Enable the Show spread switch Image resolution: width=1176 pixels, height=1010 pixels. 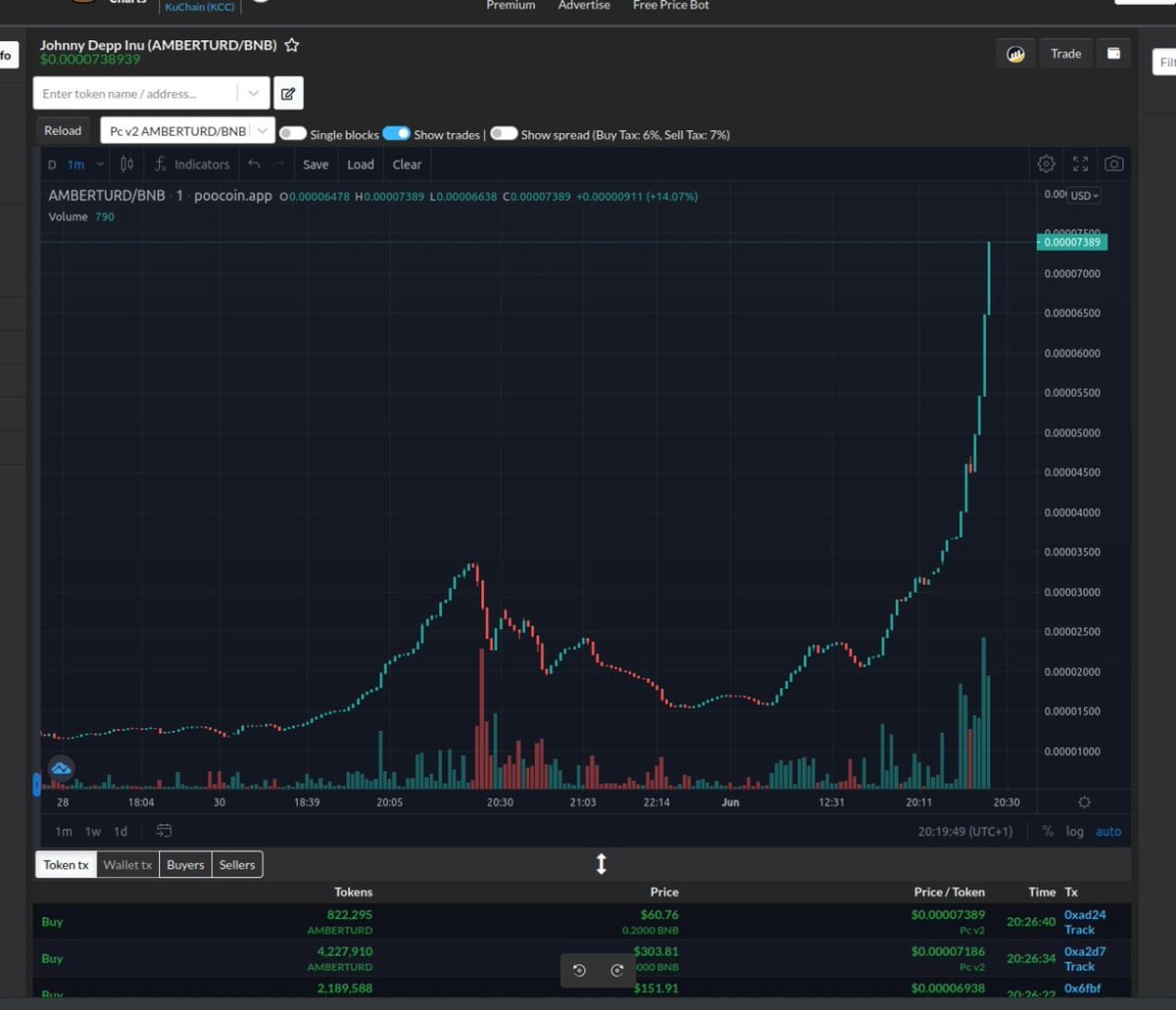504,133
